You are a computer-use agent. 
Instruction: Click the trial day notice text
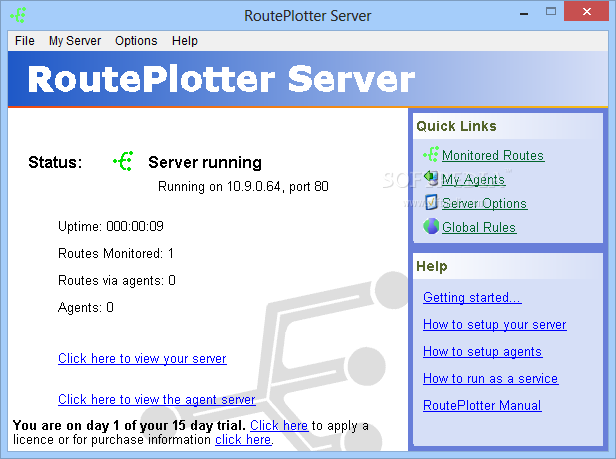[129, 426]
